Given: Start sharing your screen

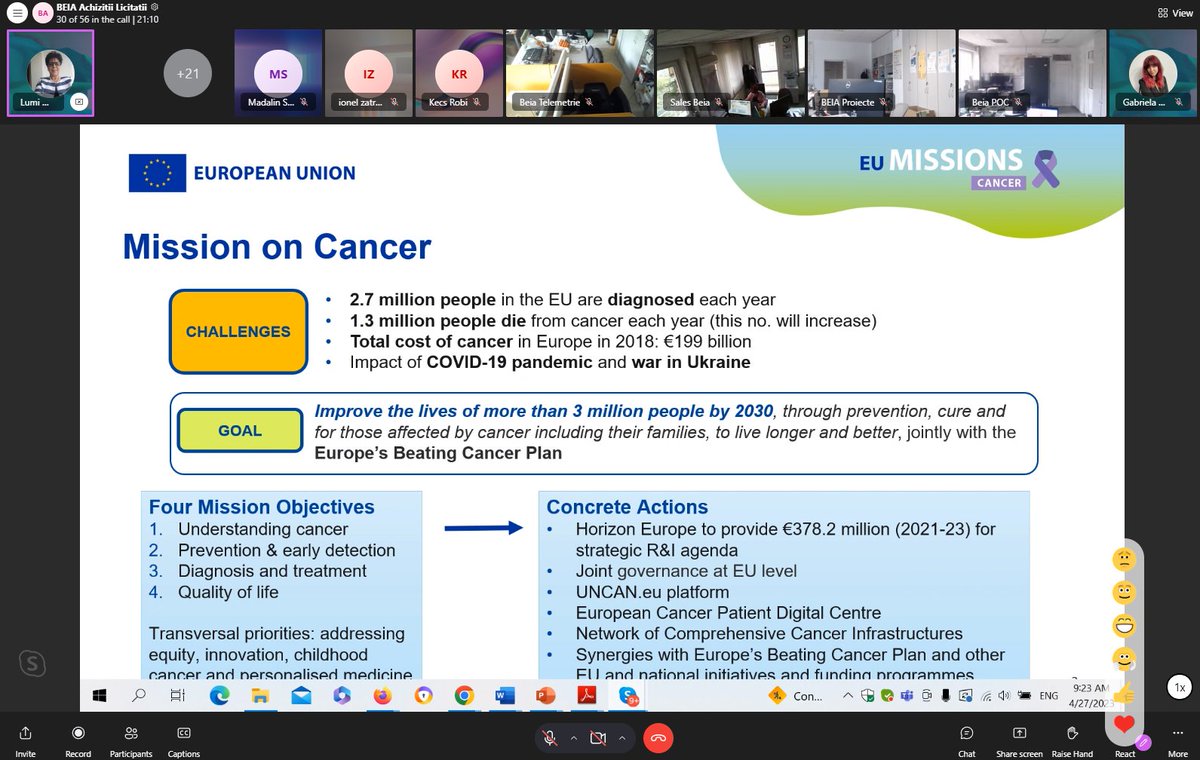Looking at the screenshot, I should [1019, 740].
